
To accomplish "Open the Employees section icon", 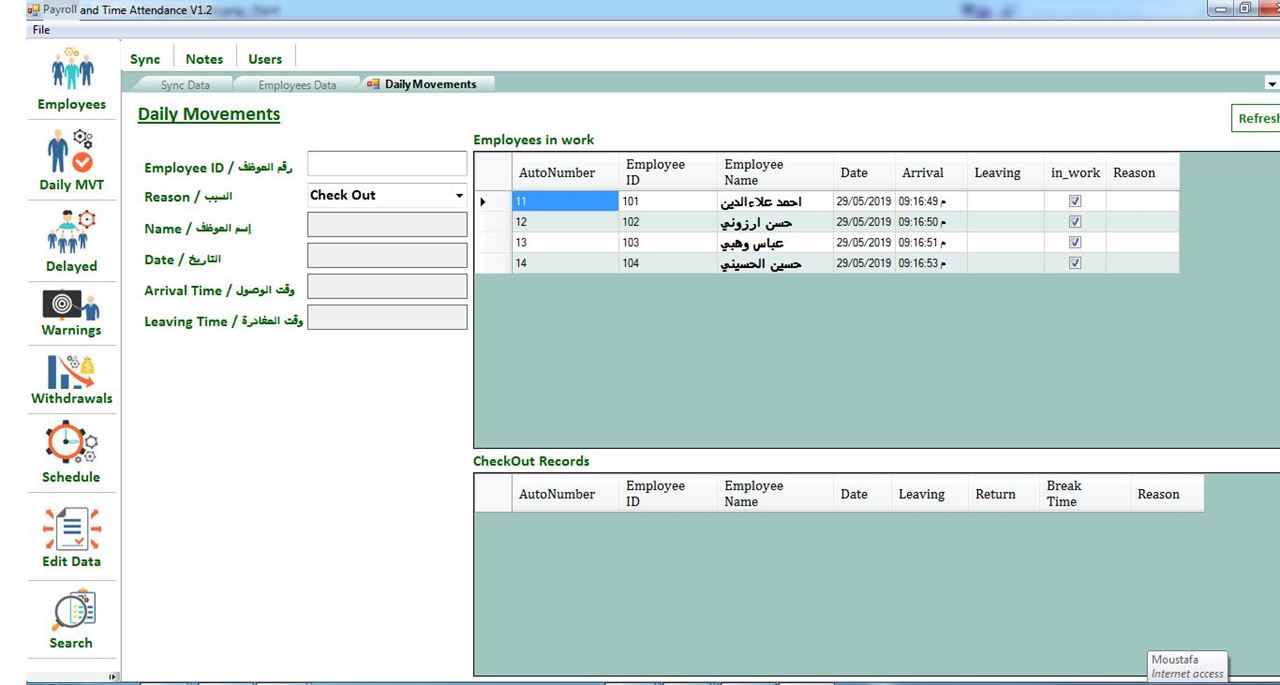I will tap(72, 69).
